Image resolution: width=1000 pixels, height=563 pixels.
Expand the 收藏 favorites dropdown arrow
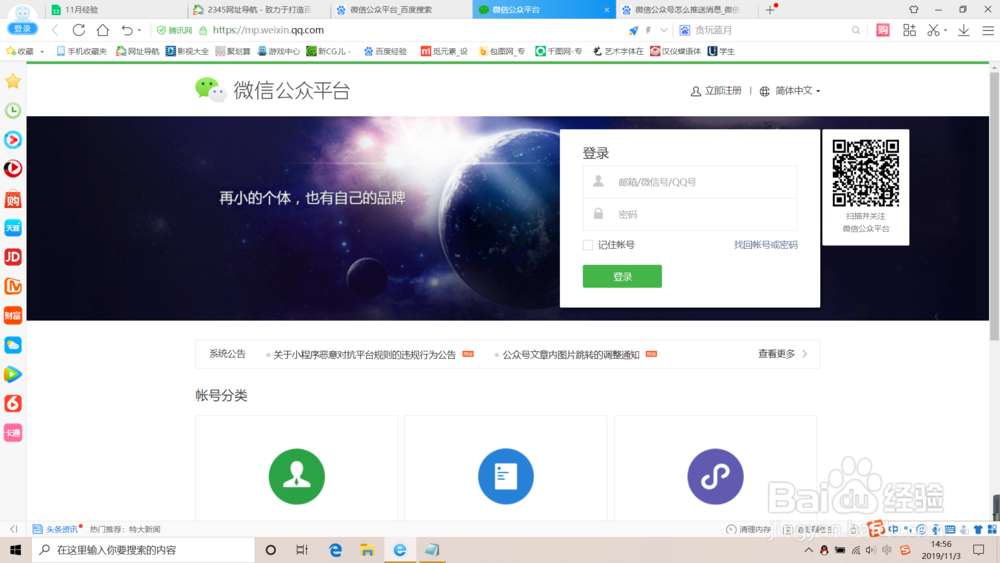click(x=42, y=52)
